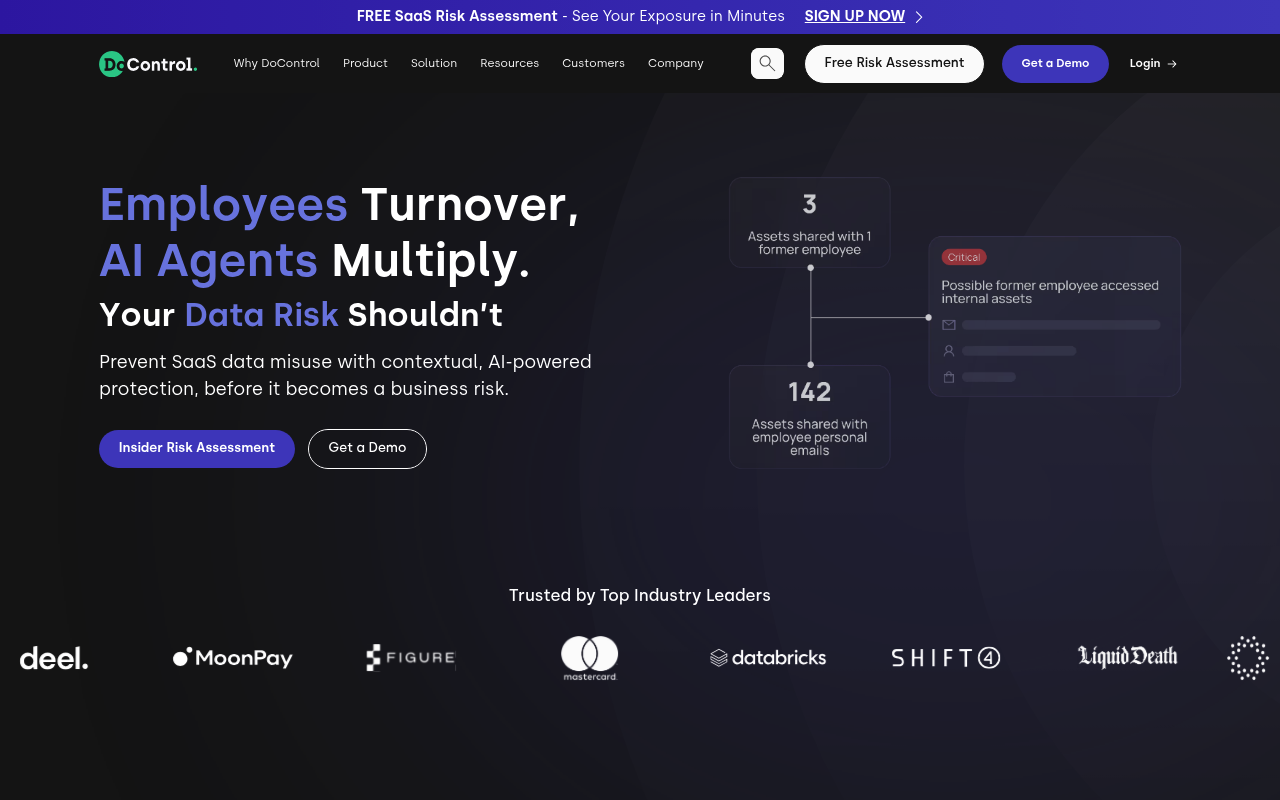This screenshot has width=1280, height=800.
Task: Click the '3 Assets shared with 1 former employee' card
Action: click(810, 222)
